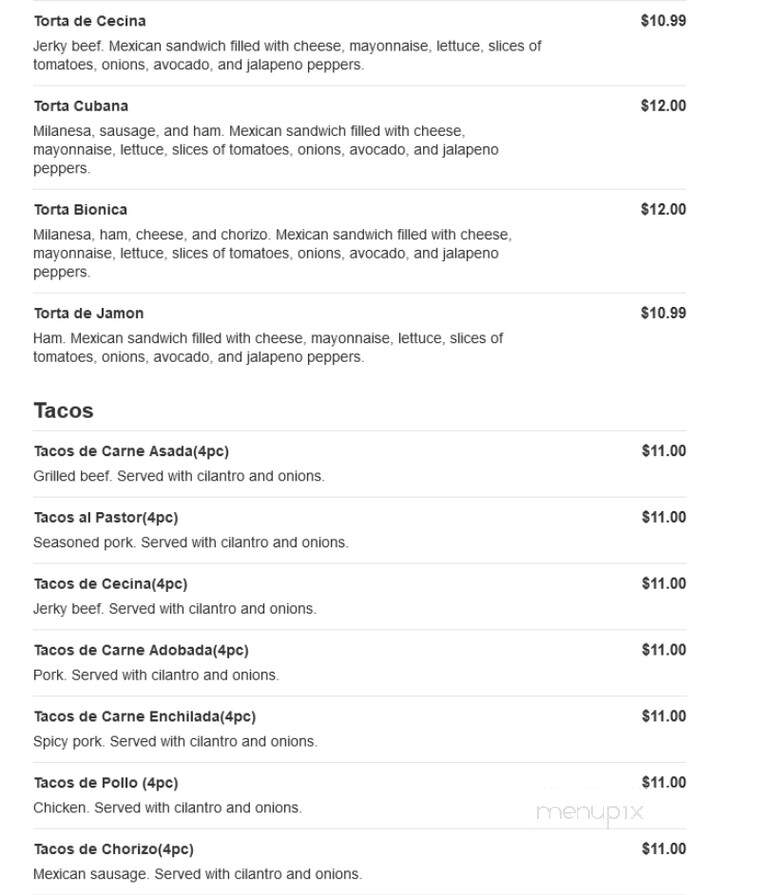This screenshot has width=769, height=895.
Task: Select Tacos de Chorizo(4pc) item
Action: 114,849
